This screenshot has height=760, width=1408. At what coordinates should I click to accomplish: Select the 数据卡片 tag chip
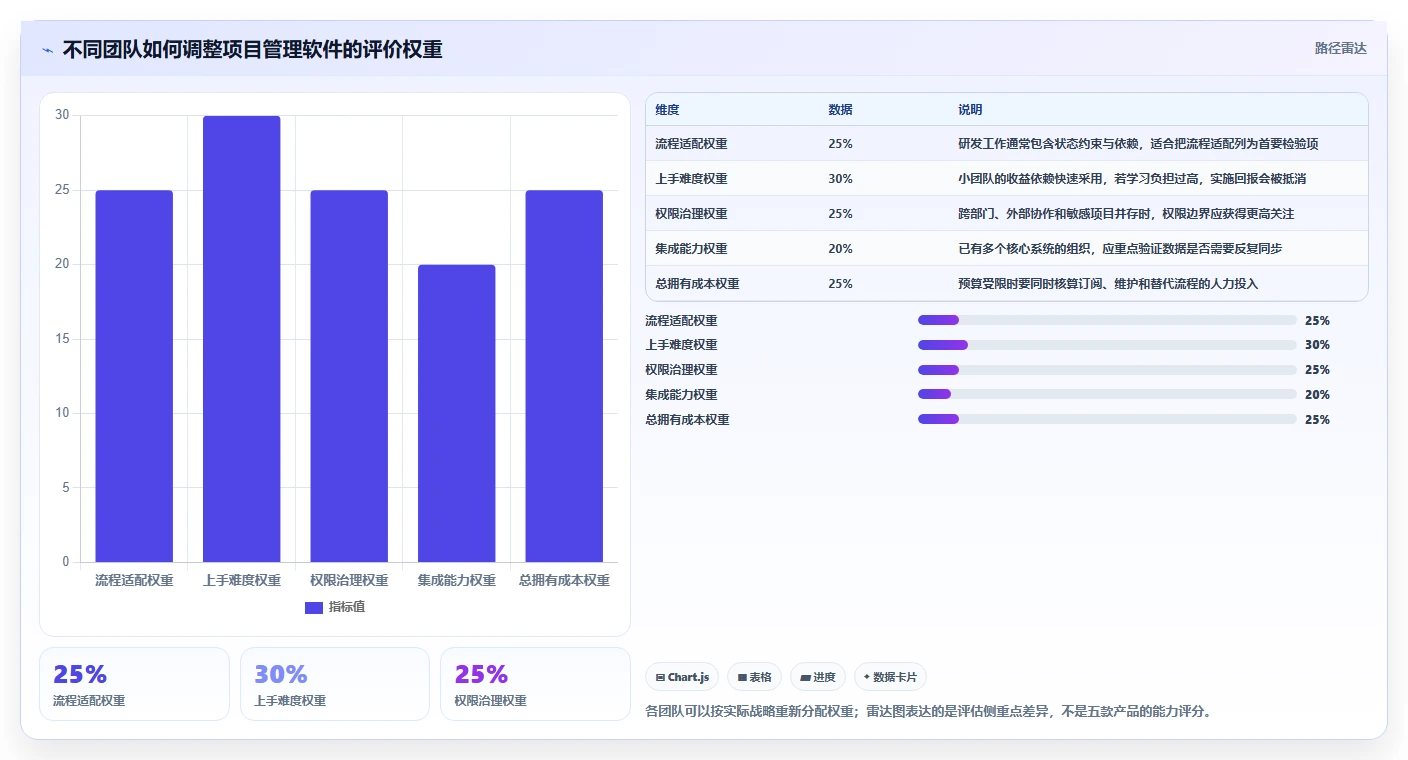890,677
